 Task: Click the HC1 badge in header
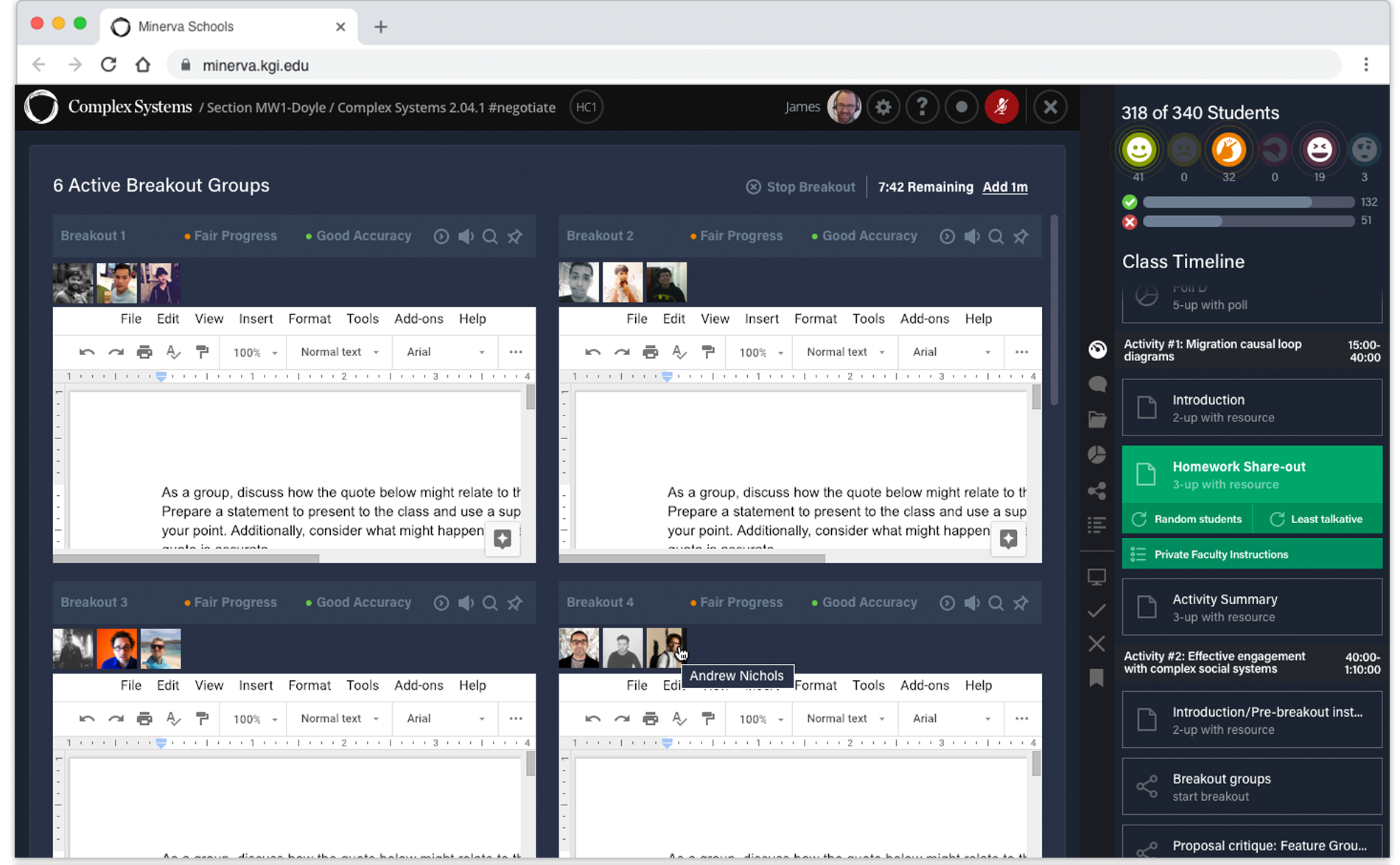click(586, 108)
